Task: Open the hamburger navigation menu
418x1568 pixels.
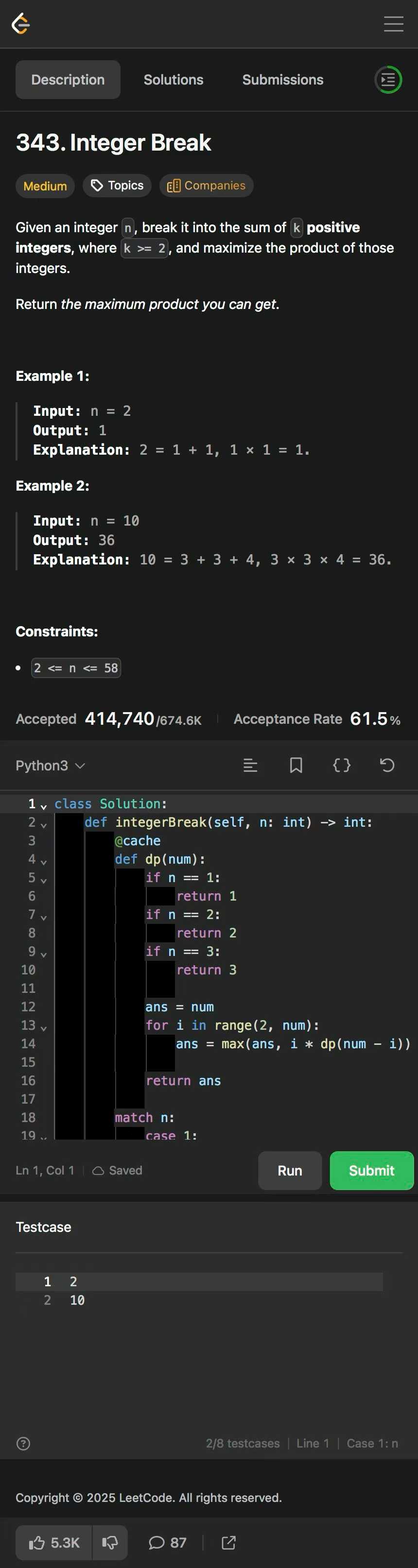Action: click(393, 24)
